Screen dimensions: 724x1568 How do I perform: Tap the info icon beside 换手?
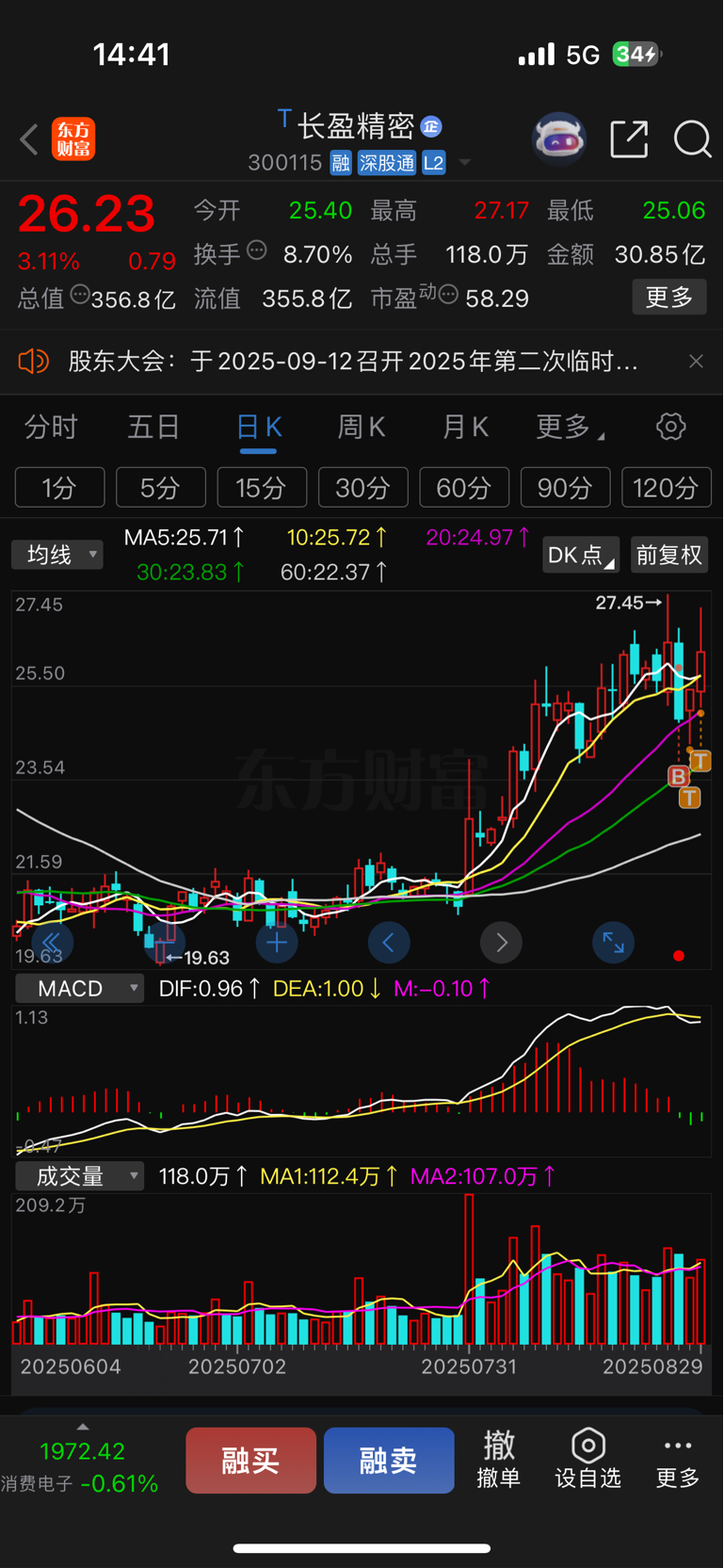(256, 251)
